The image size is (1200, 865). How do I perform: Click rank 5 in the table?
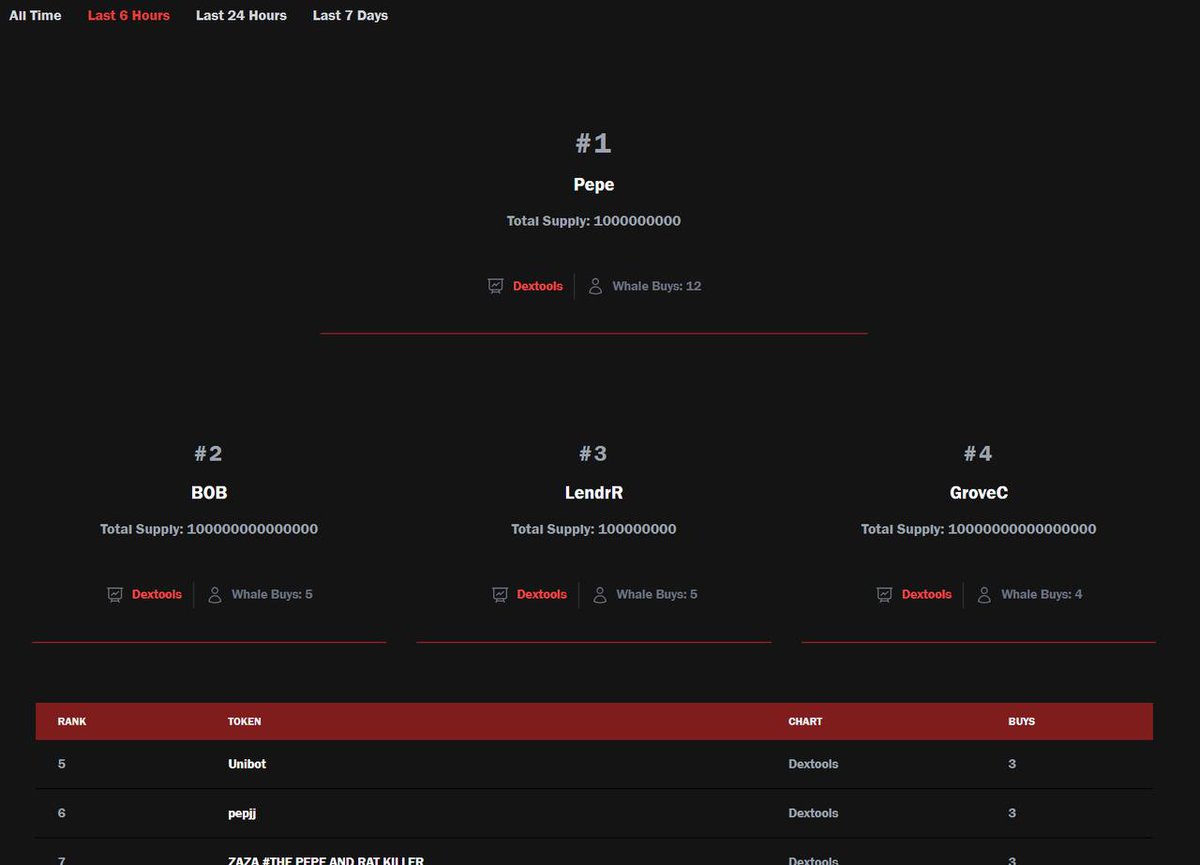point(62,764)
